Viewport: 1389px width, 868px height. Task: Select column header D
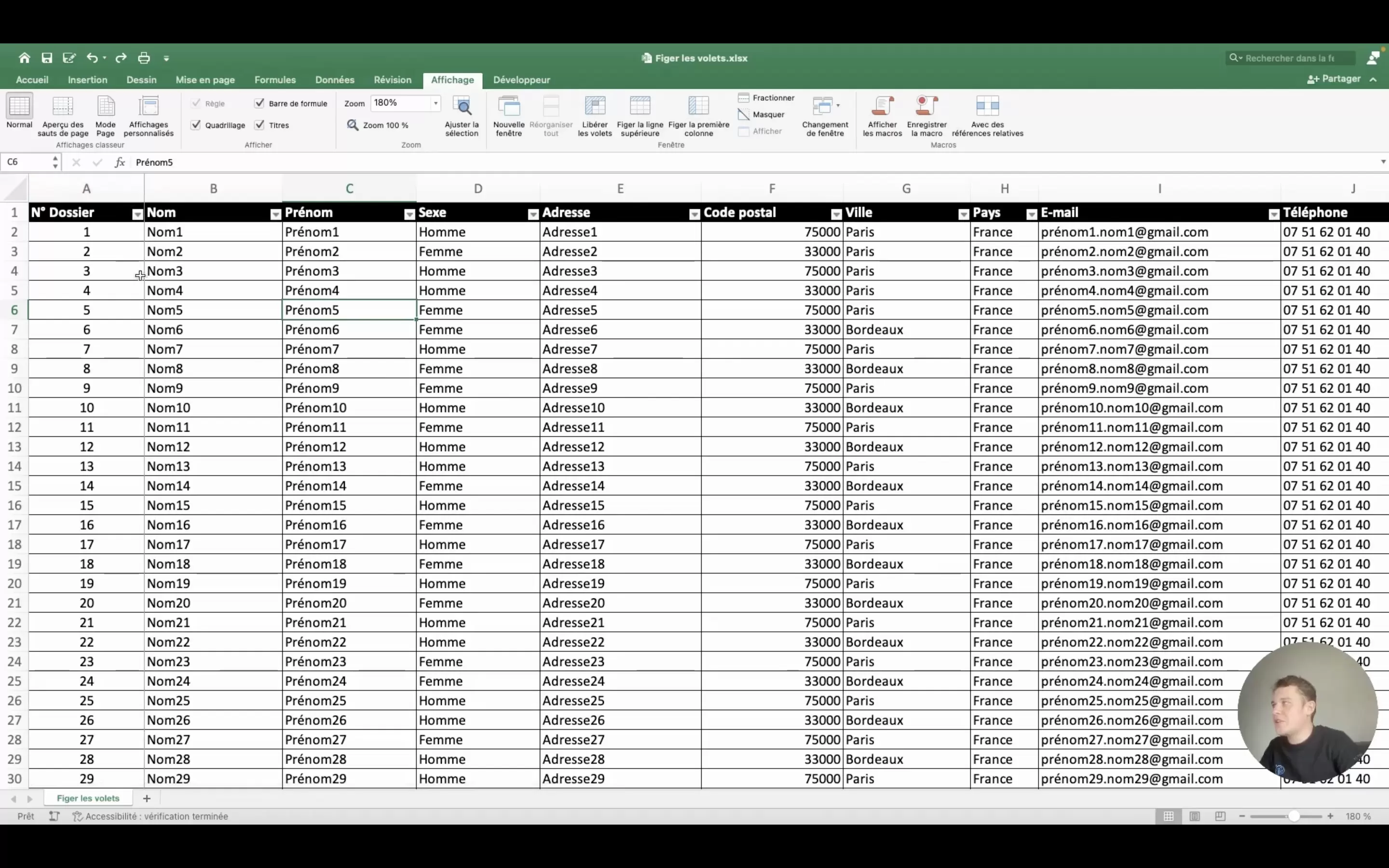[x=478, y=189]
